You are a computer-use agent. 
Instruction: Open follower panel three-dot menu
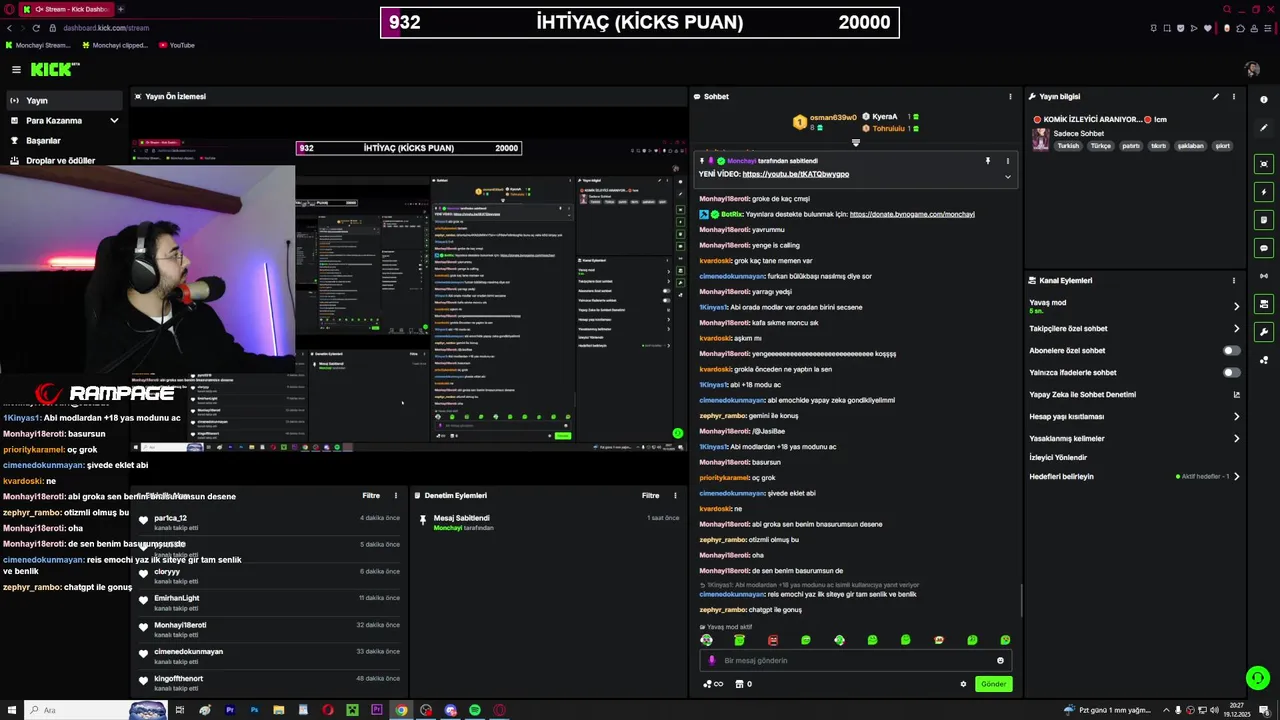coord(396,495)
